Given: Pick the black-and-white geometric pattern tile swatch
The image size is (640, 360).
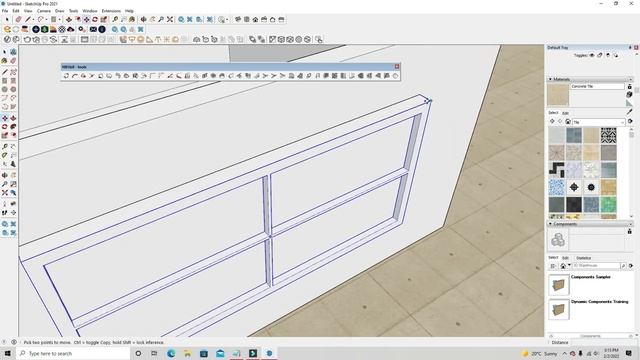Looking at the screenshot, I should coord(608,136).
